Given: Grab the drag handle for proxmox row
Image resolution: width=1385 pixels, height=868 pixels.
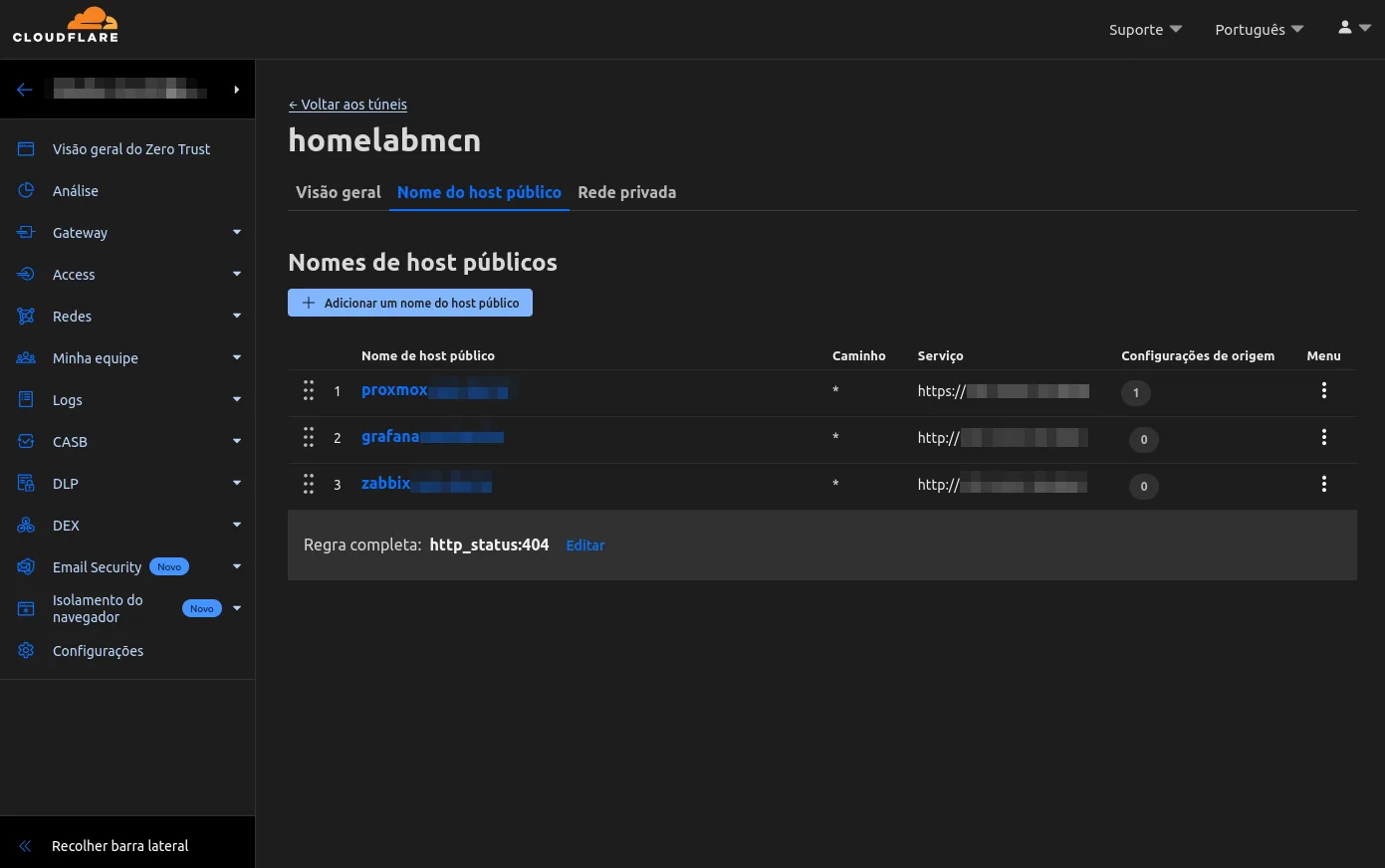Looking at the screenshot, I should click(x=309, y=390).
